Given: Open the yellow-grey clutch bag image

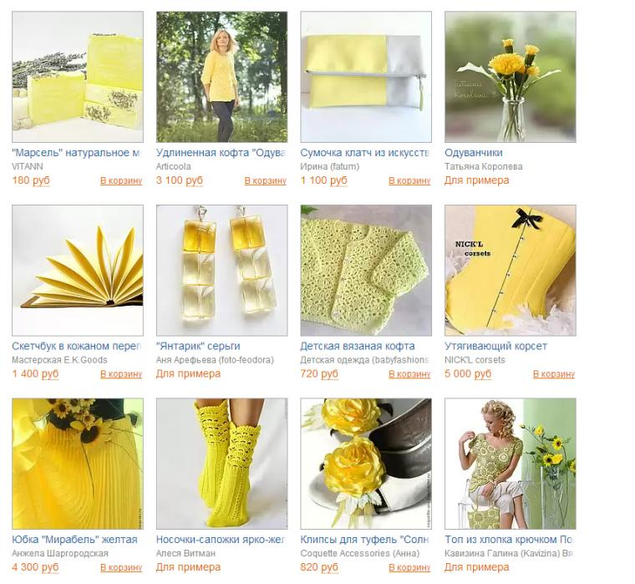Looking at the screenshot, I should pyautogui.click(x=366, y=77).
